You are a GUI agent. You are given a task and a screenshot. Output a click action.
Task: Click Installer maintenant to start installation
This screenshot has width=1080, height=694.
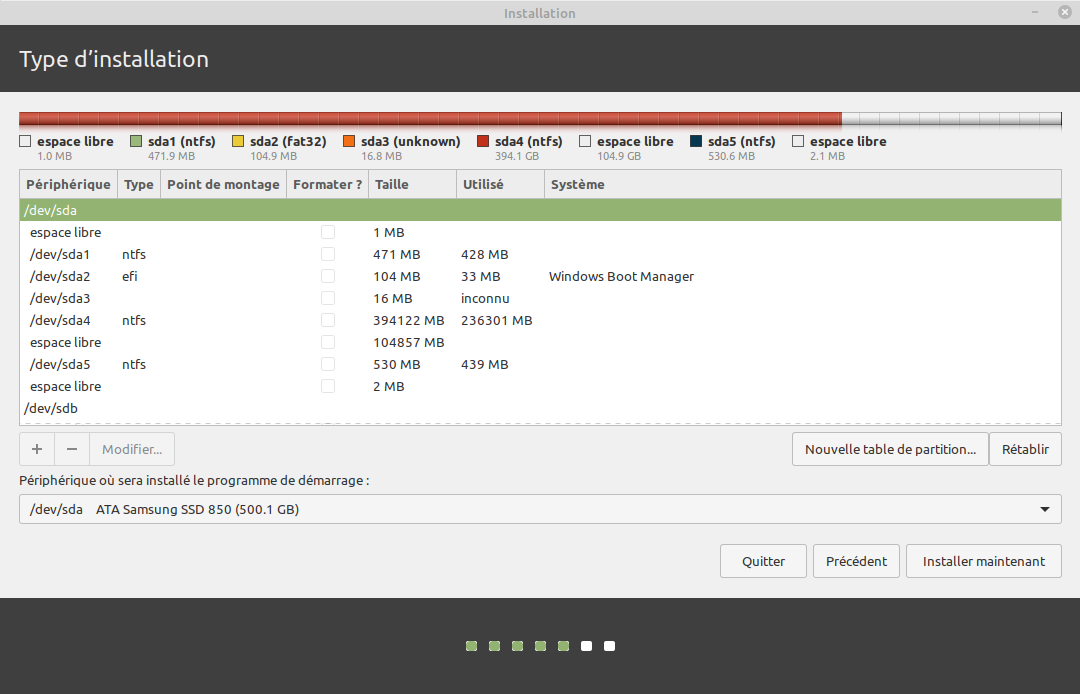[x=983, y=561]
